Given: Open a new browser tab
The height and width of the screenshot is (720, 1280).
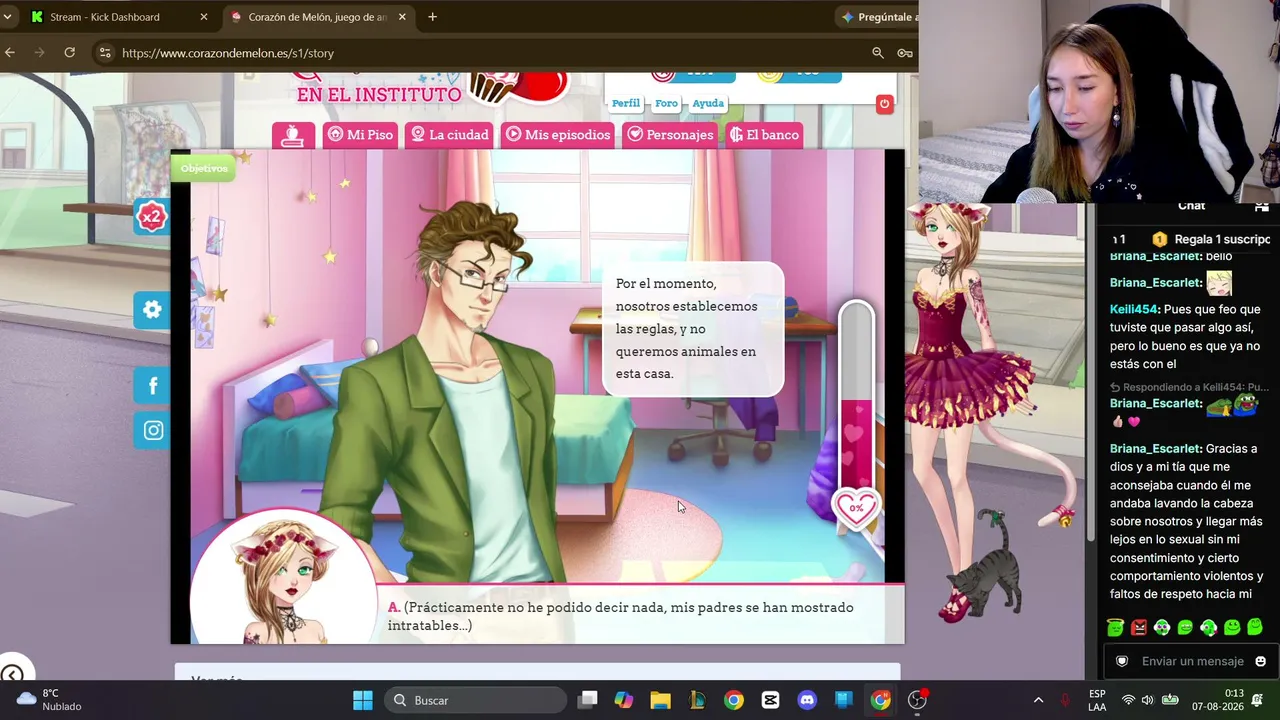Looking at the screenshot, I should [432, 17].
